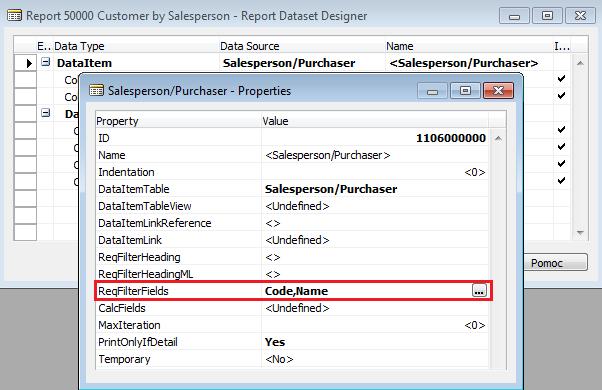The image size is (602, 390).
Task: Click the Report Dataset Designer window icon
Action: coord(15,16)
